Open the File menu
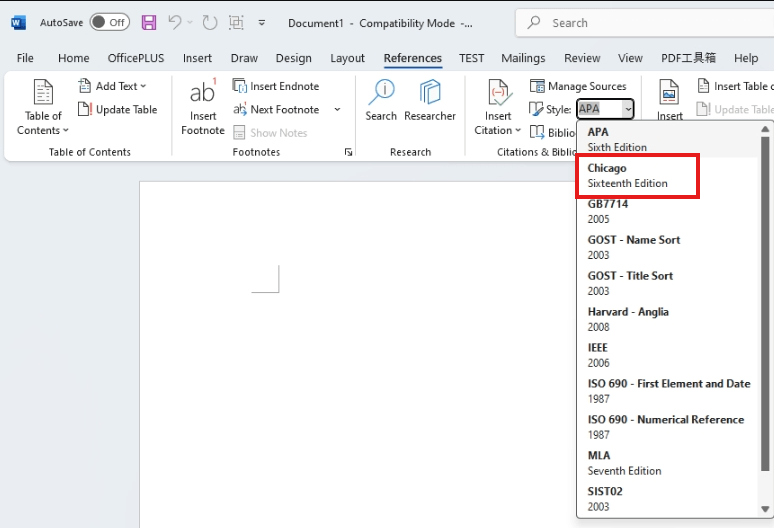This screenshot has height=528, width=774. (x=25, y=58)
